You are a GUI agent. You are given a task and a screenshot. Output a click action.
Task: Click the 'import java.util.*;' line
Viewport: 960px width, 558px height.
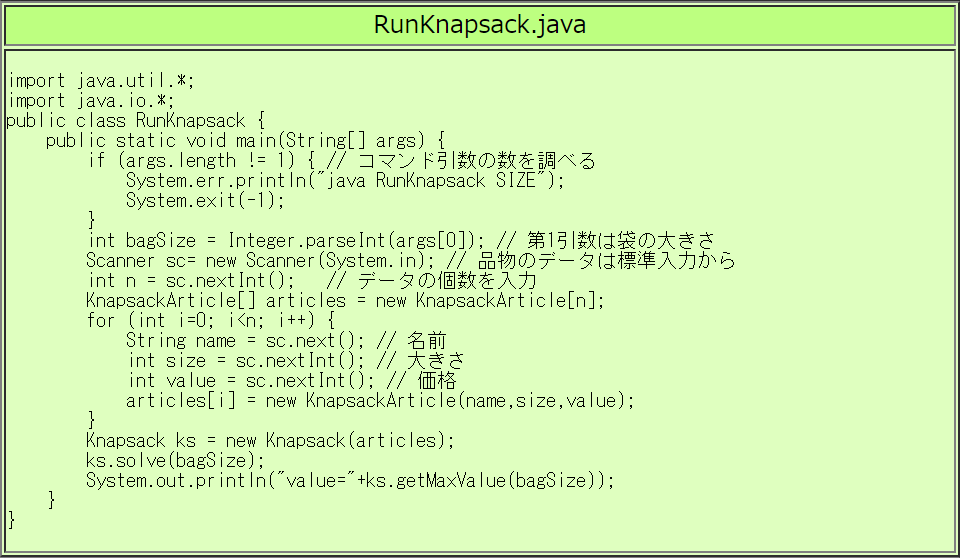tap(100, 81)
